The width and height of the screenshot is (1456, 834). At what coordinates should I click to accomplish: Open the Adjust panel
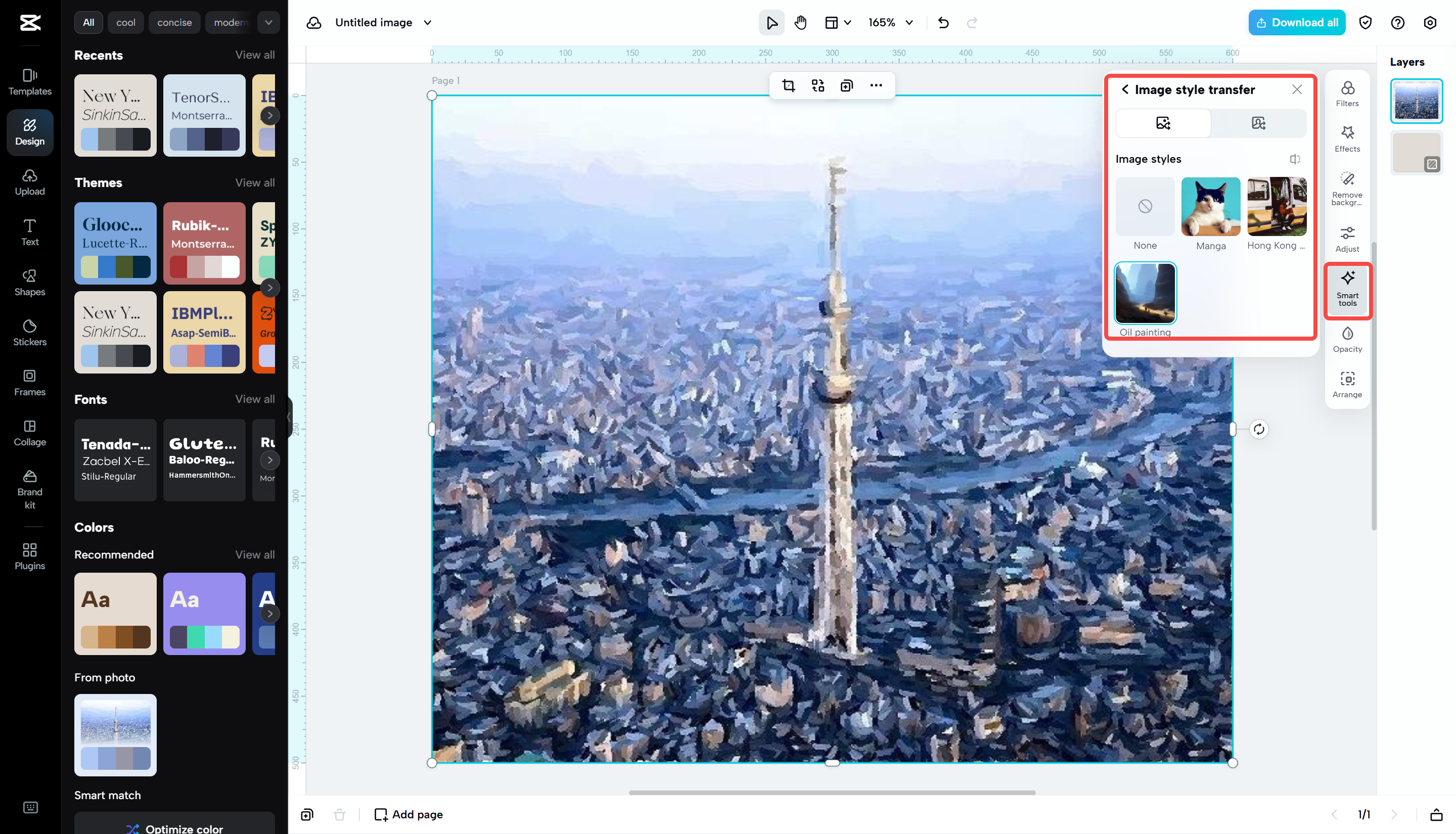pyautogui.click(x=1347, y=238)
